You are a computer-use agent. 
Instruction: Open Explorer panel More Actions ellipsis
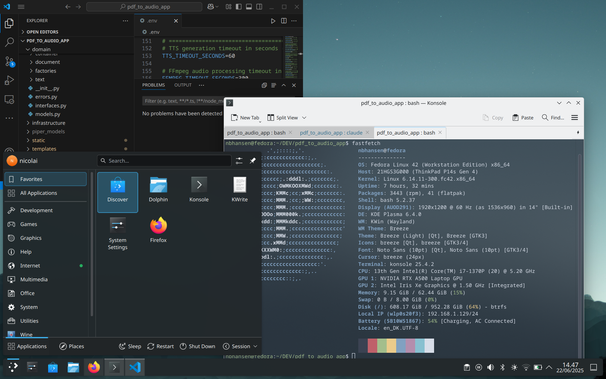point(125,21)
